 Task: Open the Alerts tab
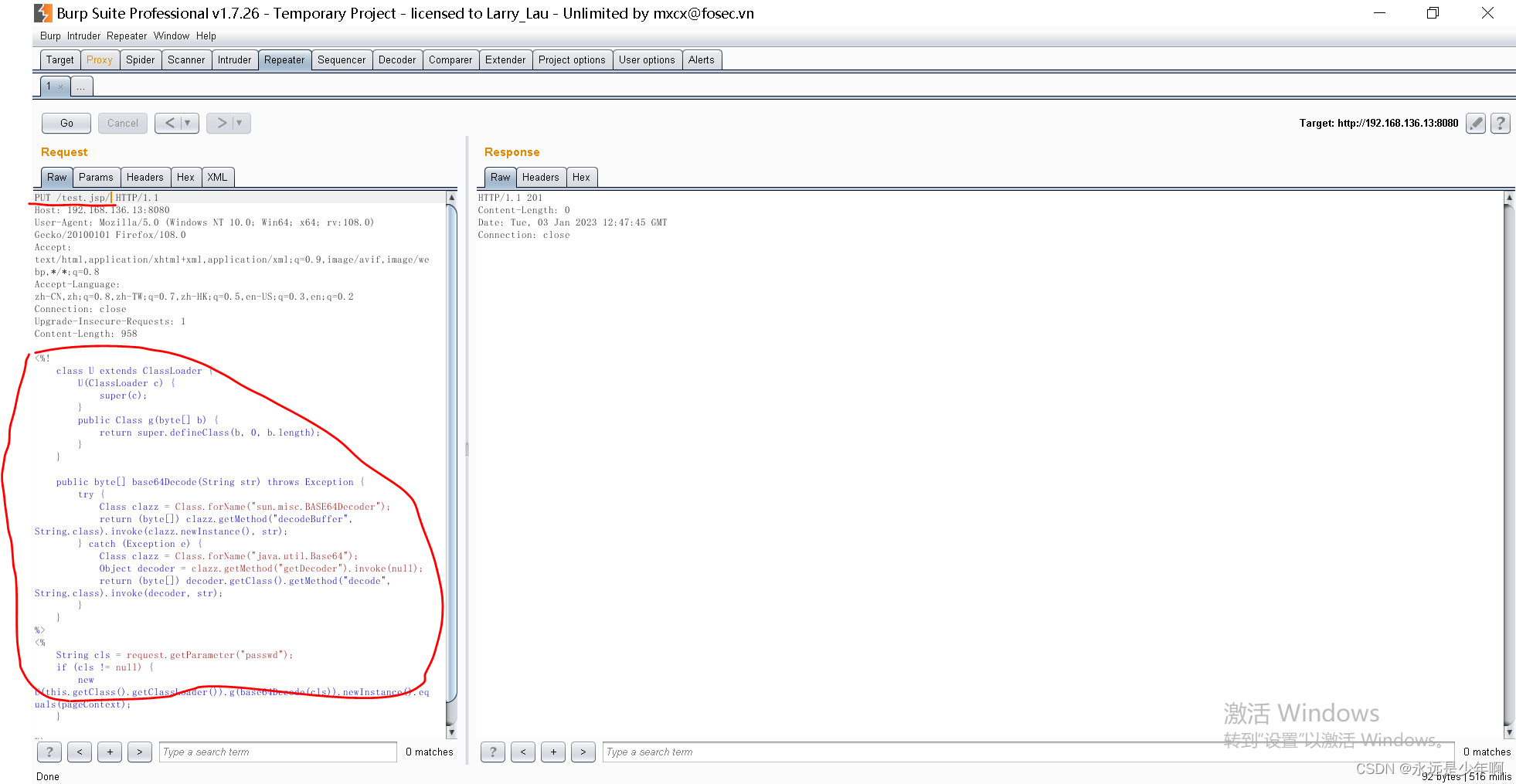[702, 59]
